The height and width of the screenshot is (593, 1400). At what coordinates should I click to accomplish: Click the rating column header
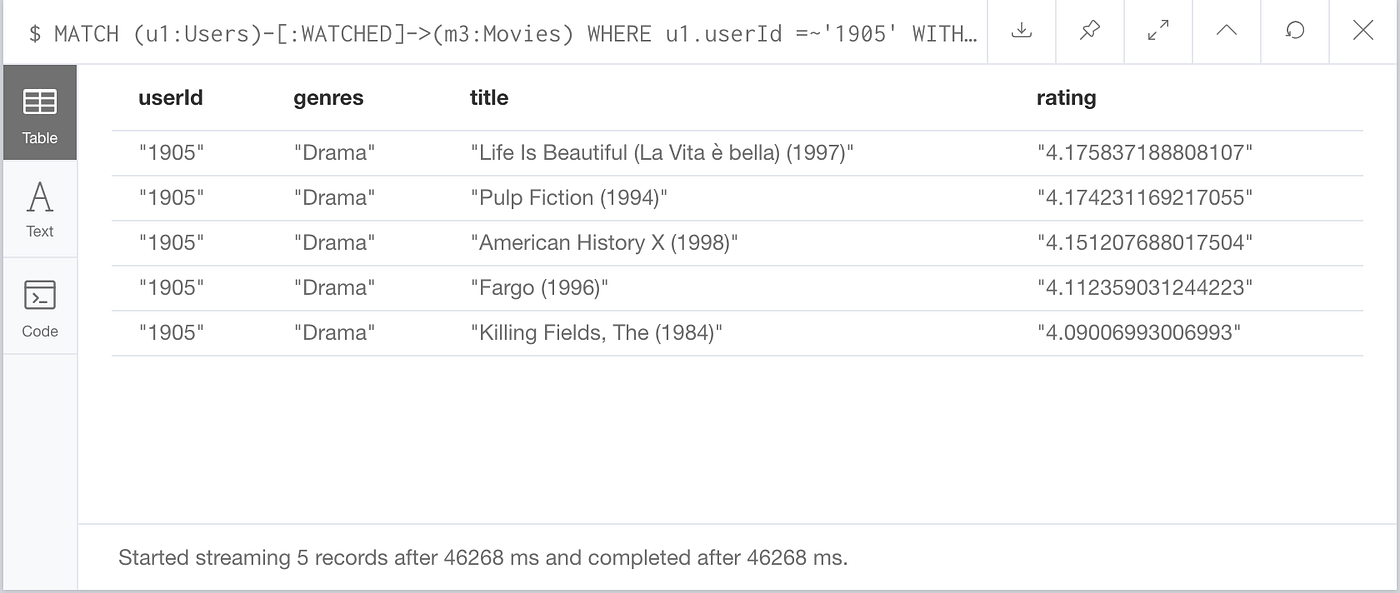(1066, 97)
